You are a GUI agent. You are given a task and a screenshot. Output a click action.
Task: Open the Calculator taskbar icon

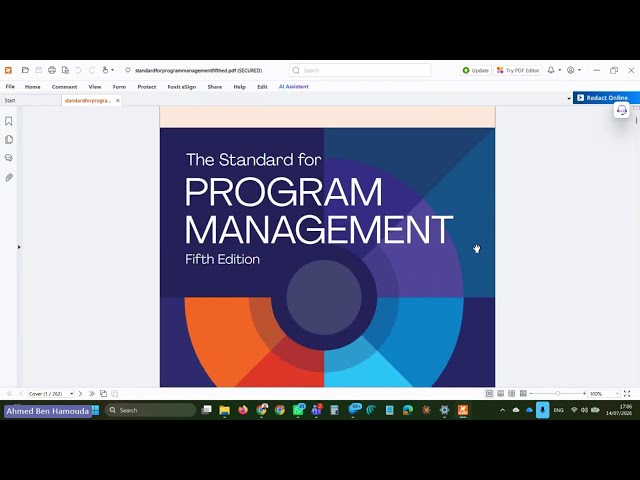pos(334,410)
